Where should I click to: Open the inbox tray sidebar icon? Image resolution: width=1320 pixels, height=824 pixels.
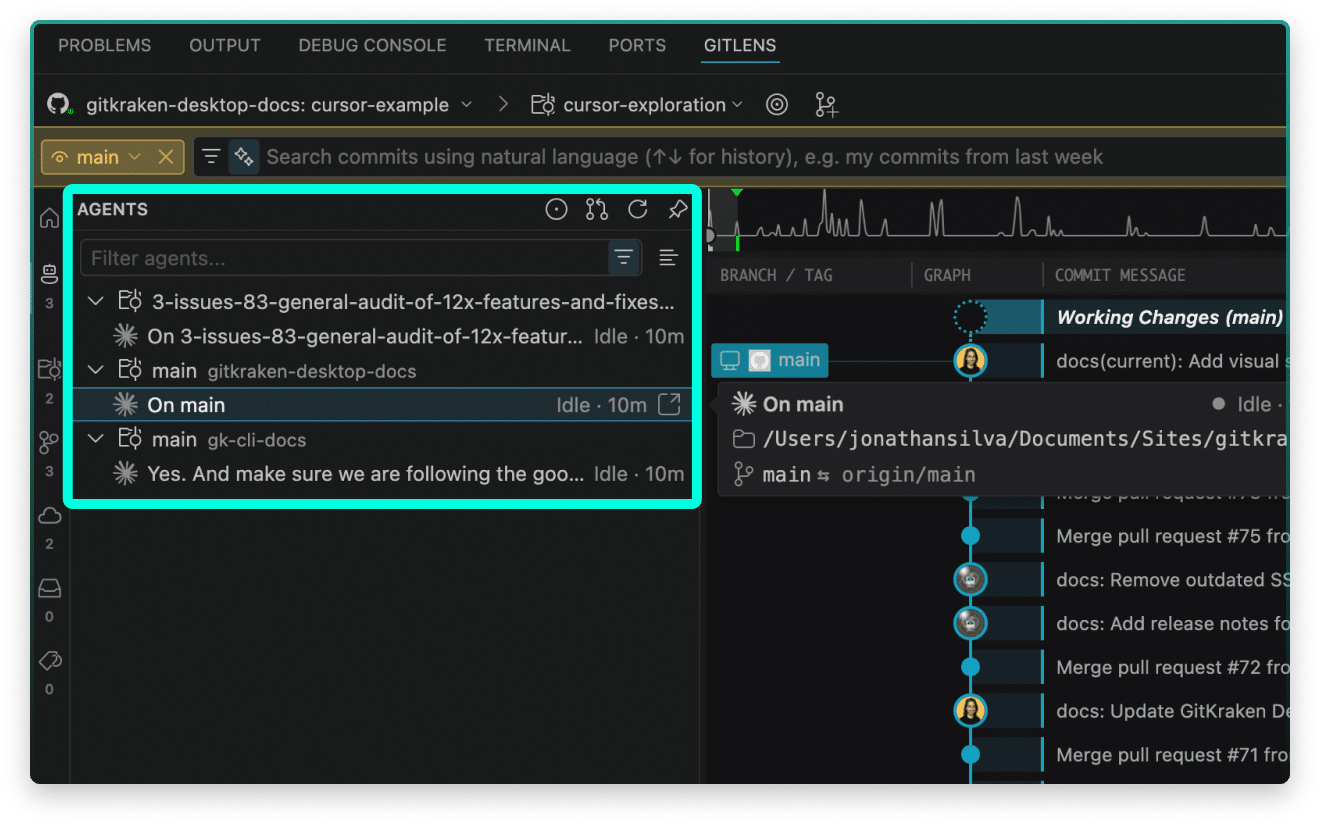pyautogui.click(x=49, y=589)
